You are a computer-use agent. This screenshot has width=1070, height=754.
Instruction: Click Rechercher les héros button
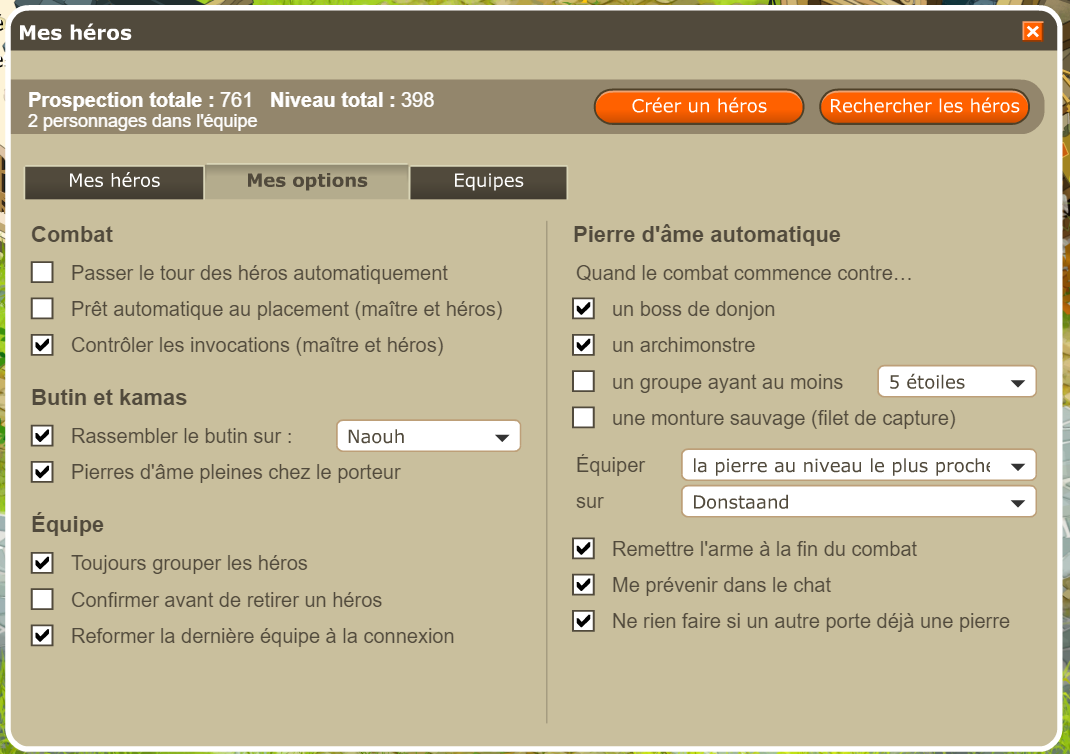[x=924, y=106]
